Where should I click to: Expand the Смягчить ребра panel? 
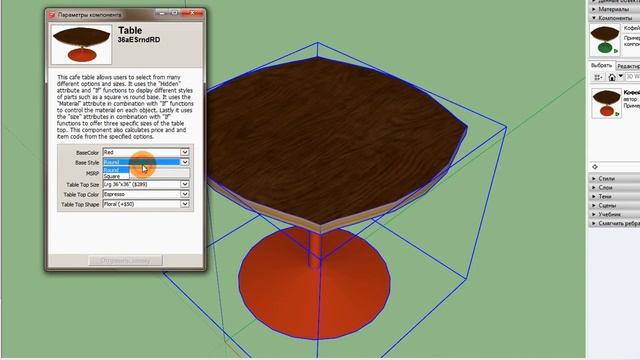[x=613, y=223]
